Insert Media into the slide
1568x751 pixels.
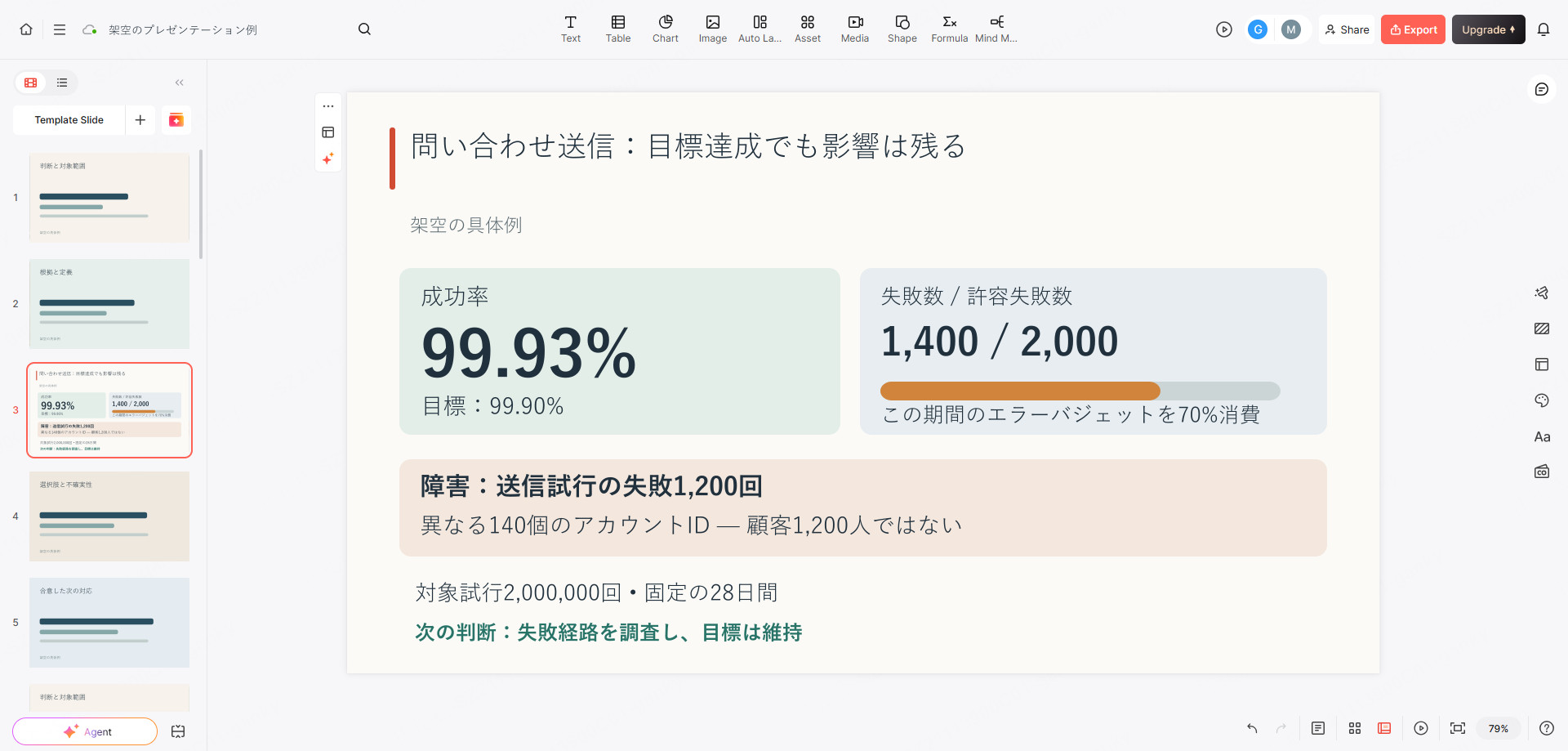pos(855,29)
